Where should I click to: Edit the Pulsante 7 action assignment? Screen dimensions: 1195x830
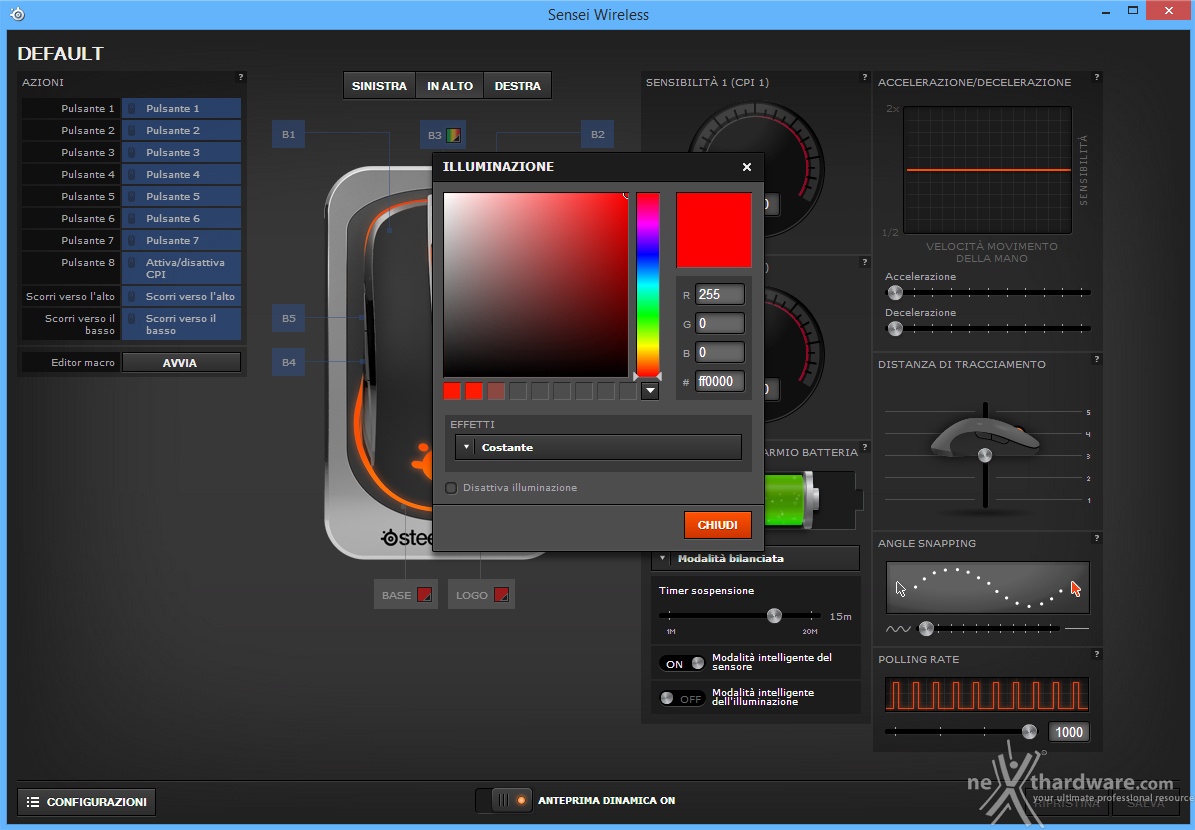click(181, 241)
